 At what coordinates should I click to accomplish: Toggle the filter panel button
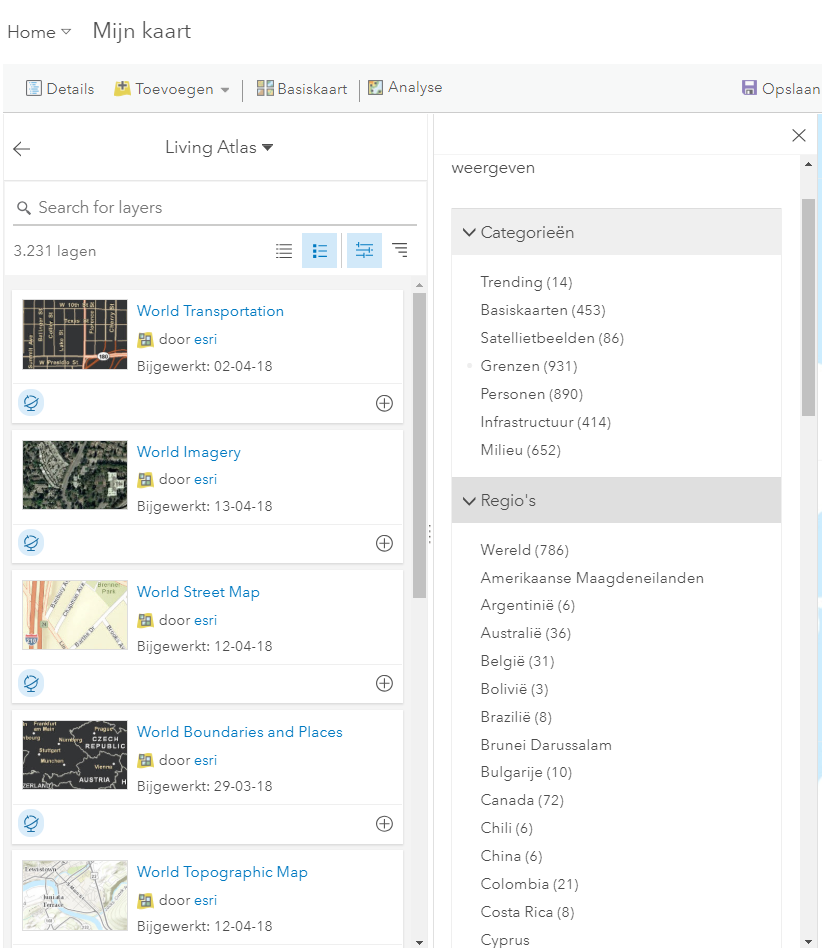[x=364, y=251]
